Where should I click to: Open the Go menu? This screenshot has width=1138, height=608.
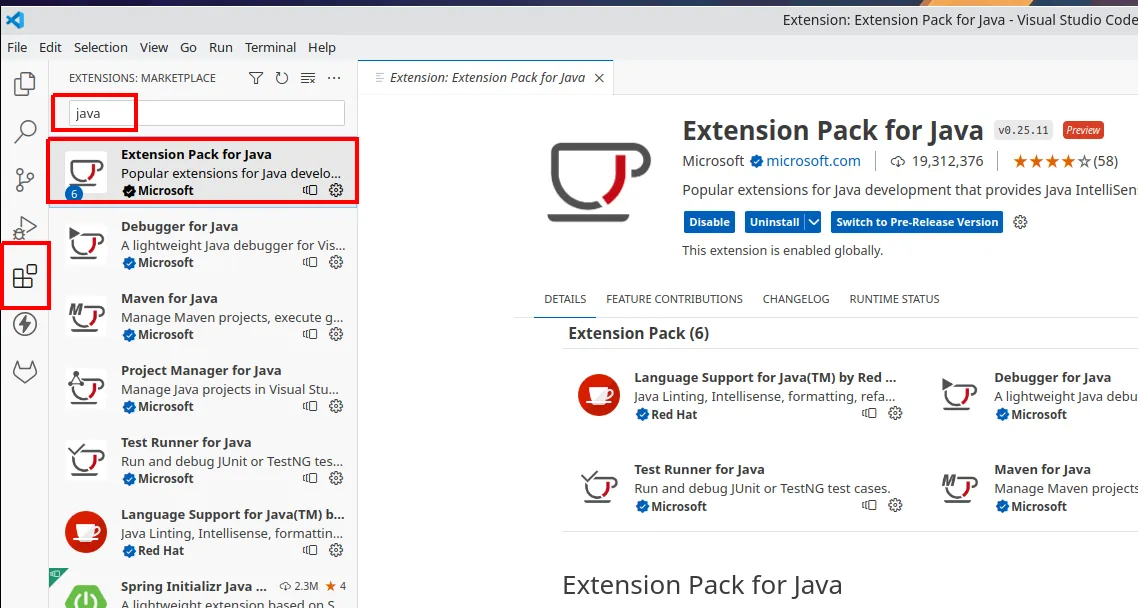pyautogui.click(x=188, y=47)
